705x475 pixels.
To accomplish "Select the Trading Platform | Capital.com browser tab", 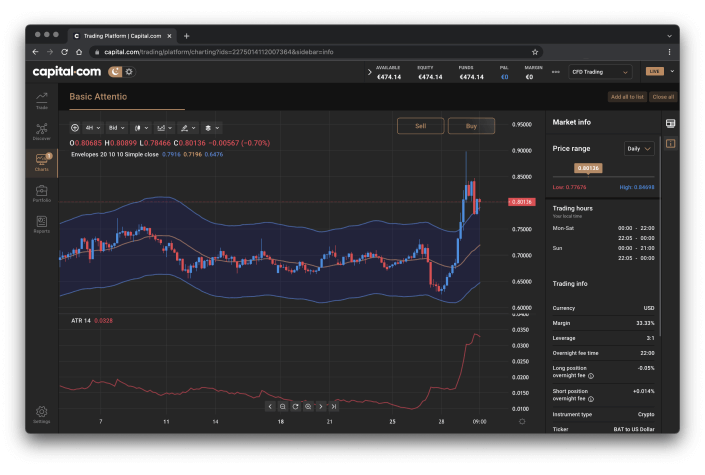I will click(x=122, y=36).
